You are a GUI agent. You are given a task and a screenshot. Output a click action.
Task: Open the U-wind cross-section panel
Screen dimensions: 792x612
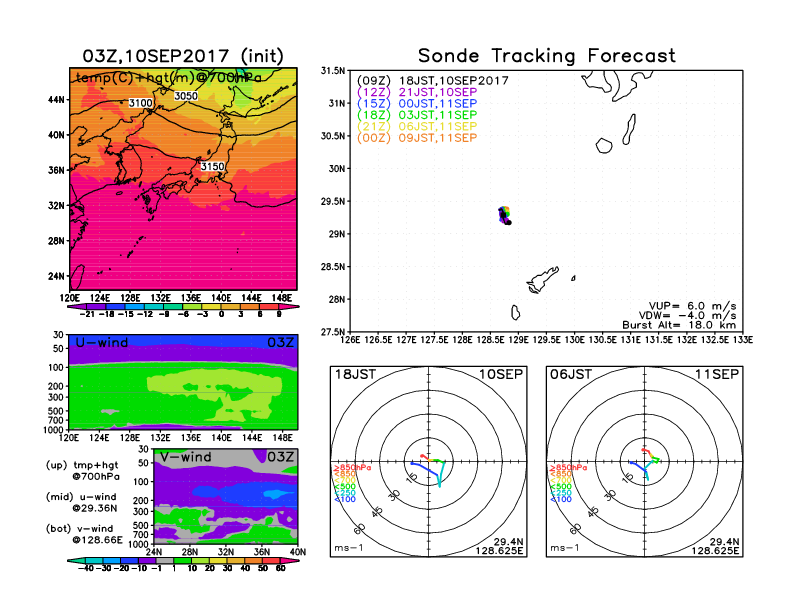(182, 384)
